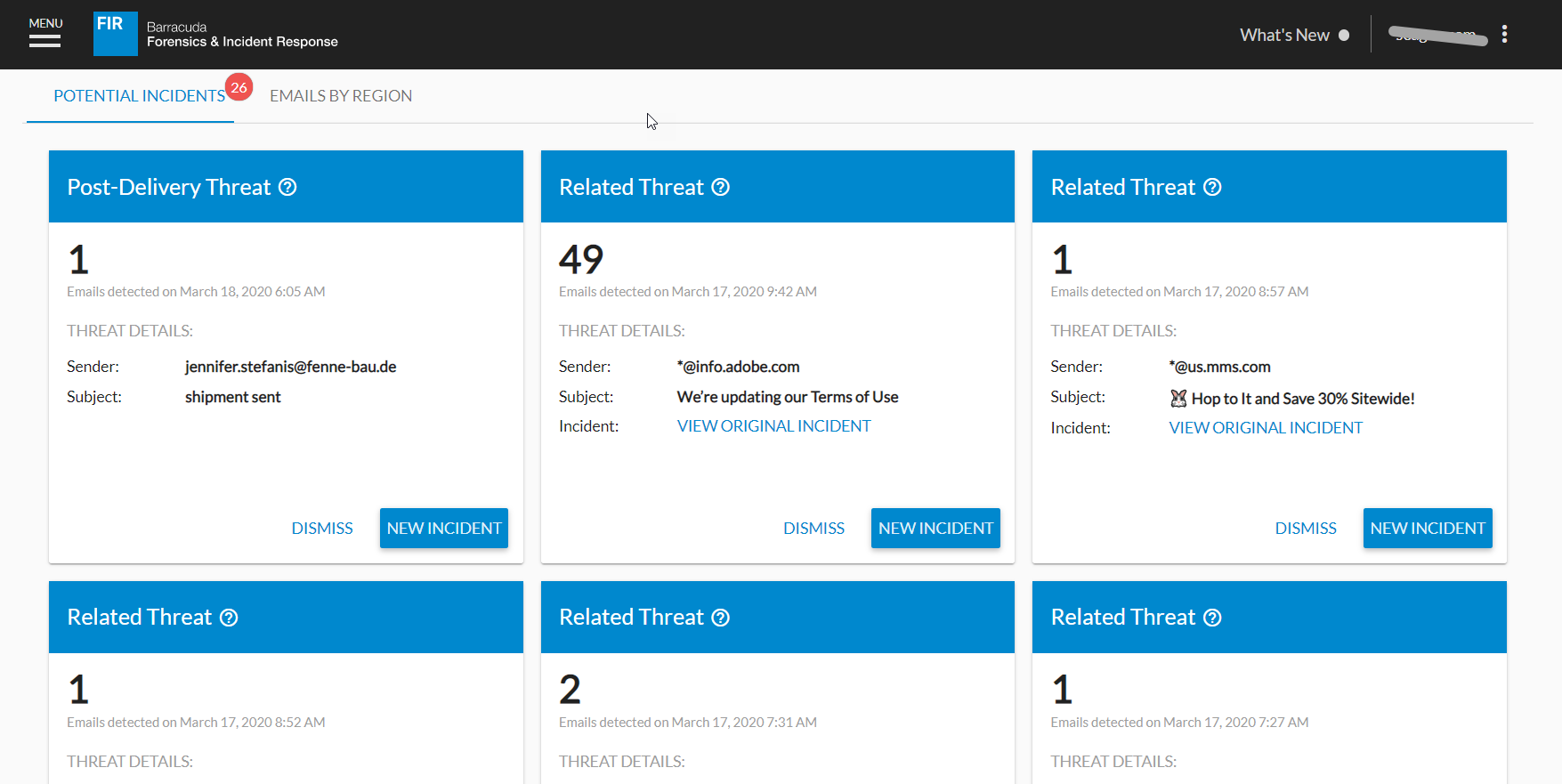Click the What's New notification dot
This screenshot has height=784, width=1562.
(x=1344, y=36)
